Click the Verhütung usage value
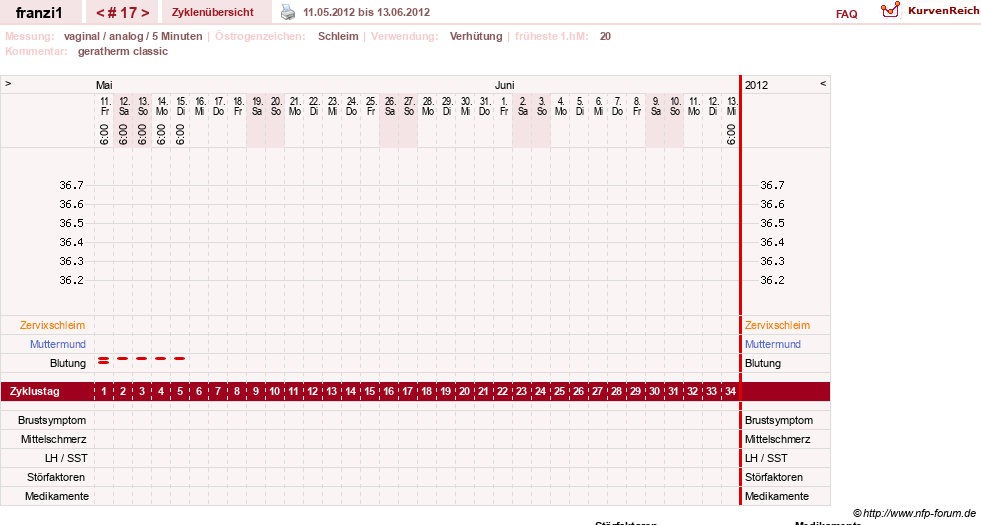This screenshot has height=525, width=981. (476, 36)
